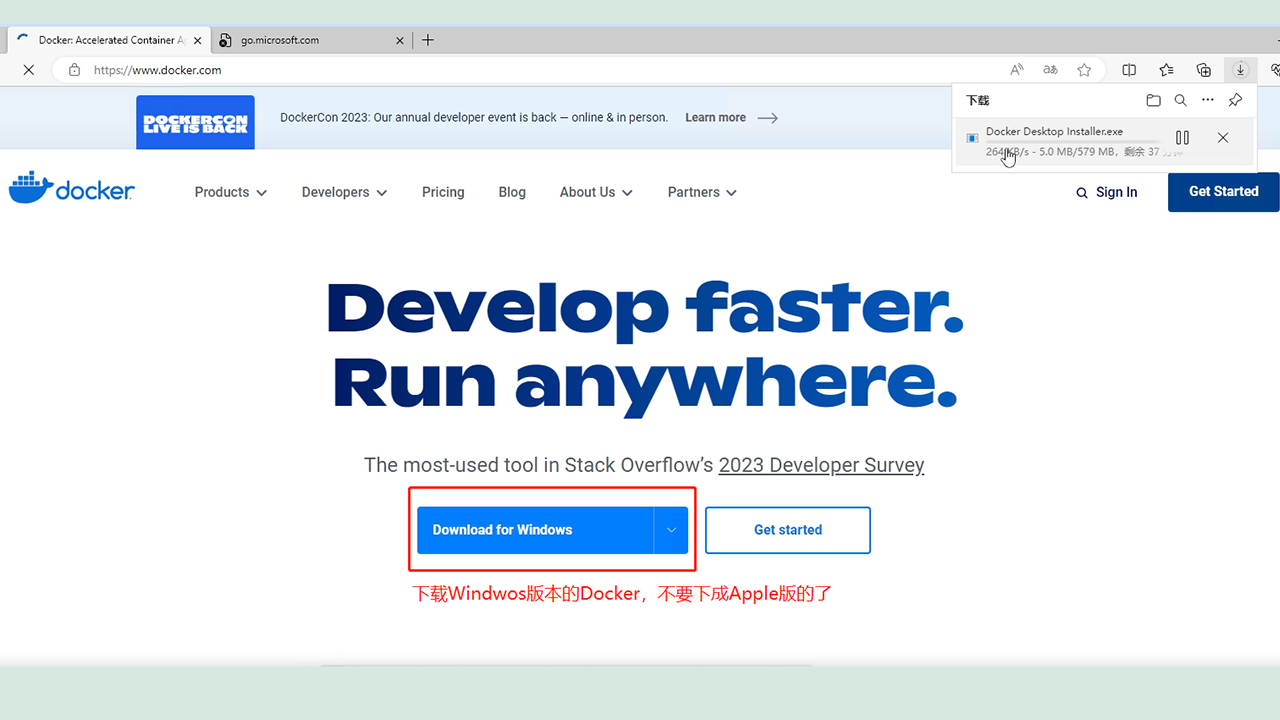Viewport: 1280px width, 720px height.
Task: Click the DockerCon 2023 announcement text
Action: click(474, 118)
